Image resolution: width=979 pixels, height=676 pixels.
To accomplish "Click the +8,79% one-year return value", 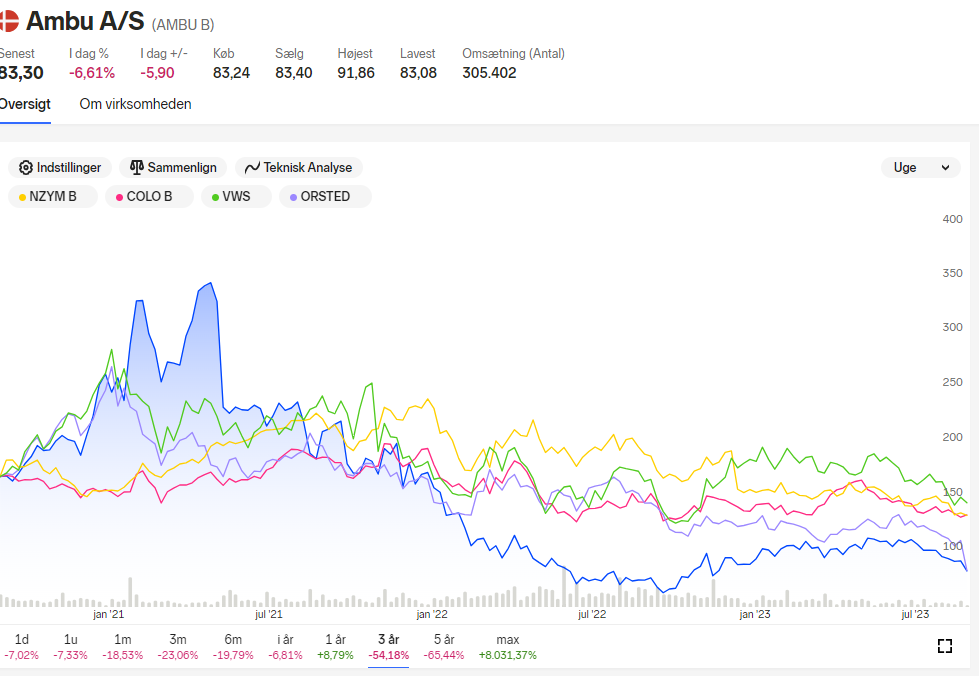I will click(x=335, y=655).
